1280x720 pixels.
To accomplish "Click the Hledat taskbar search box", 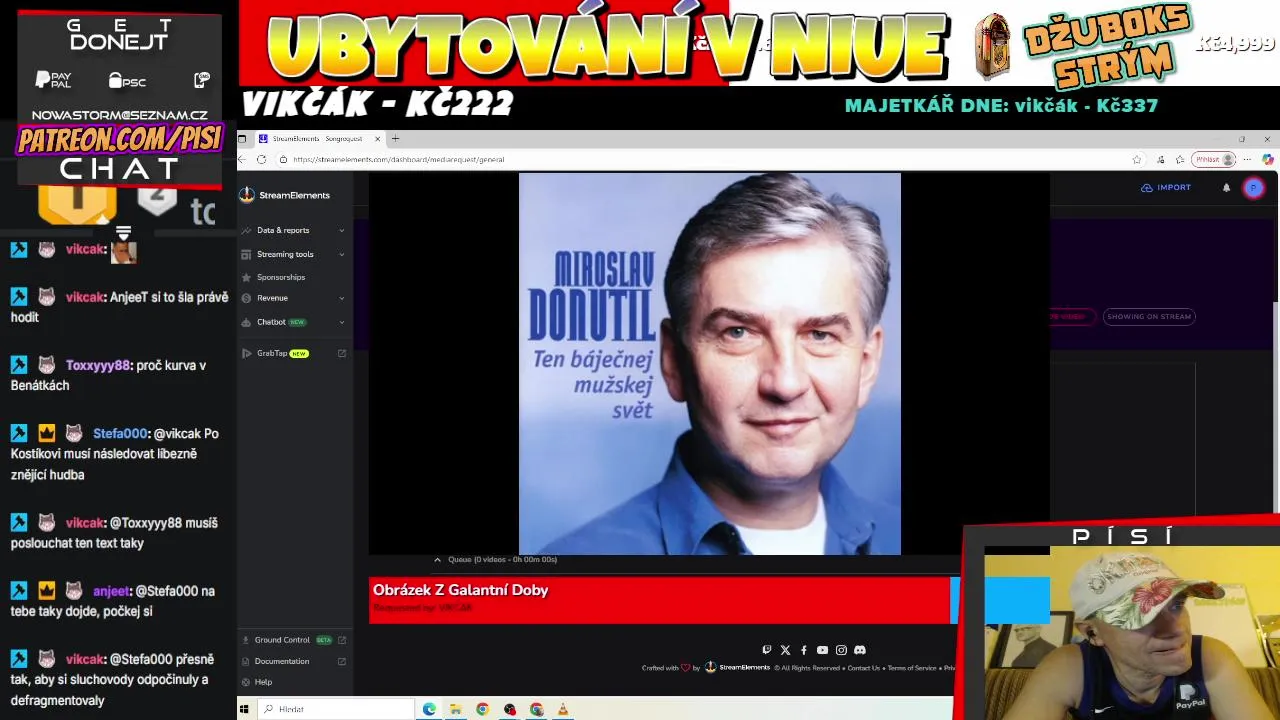I will 336,709.
